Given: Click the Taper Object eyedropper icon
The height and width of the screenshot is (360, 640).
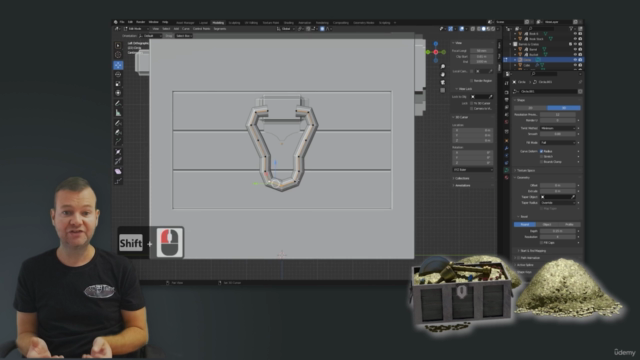Looking at the screenshot, I should [573, 197].
